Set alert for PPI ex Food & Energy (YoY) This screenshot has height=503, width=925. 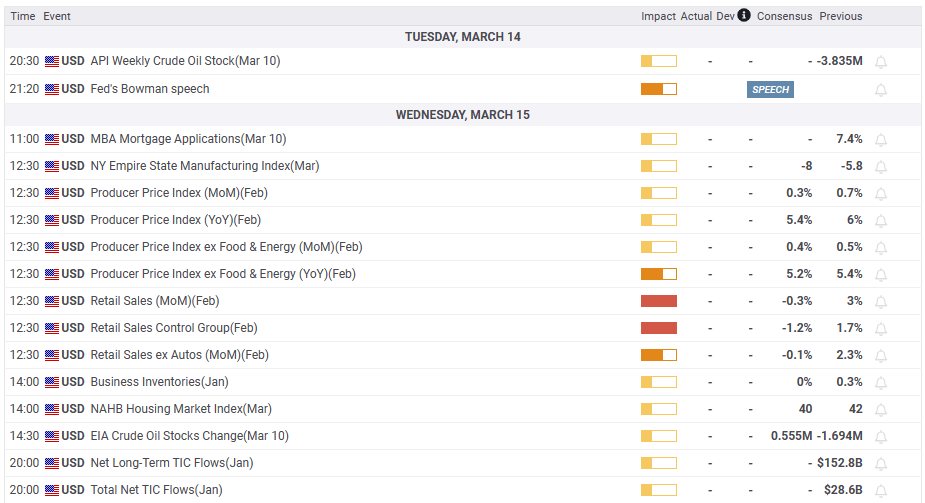point(881,275)
